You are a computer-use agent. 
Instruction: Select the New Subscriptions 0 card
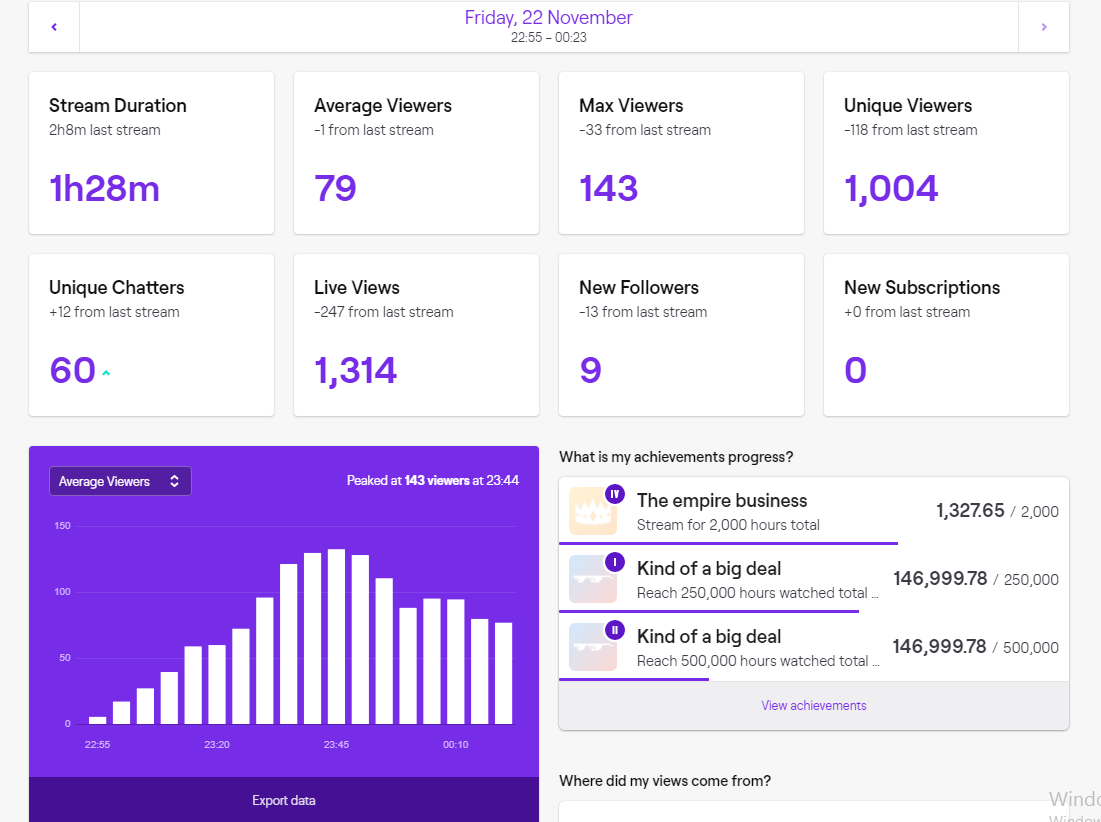(946, 335)
